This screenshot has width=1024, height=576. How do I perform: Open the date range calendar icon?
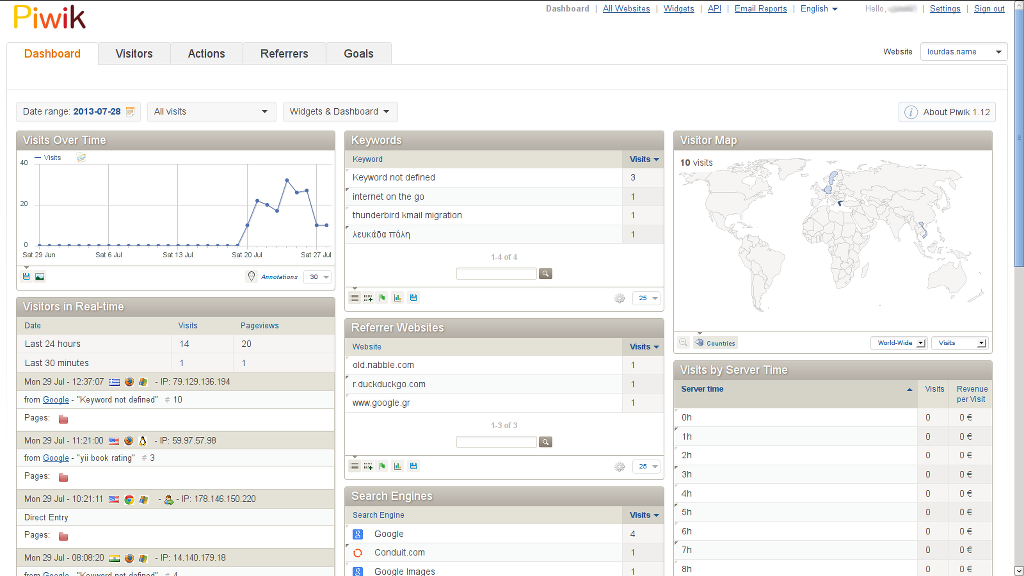tap(130, 112)
